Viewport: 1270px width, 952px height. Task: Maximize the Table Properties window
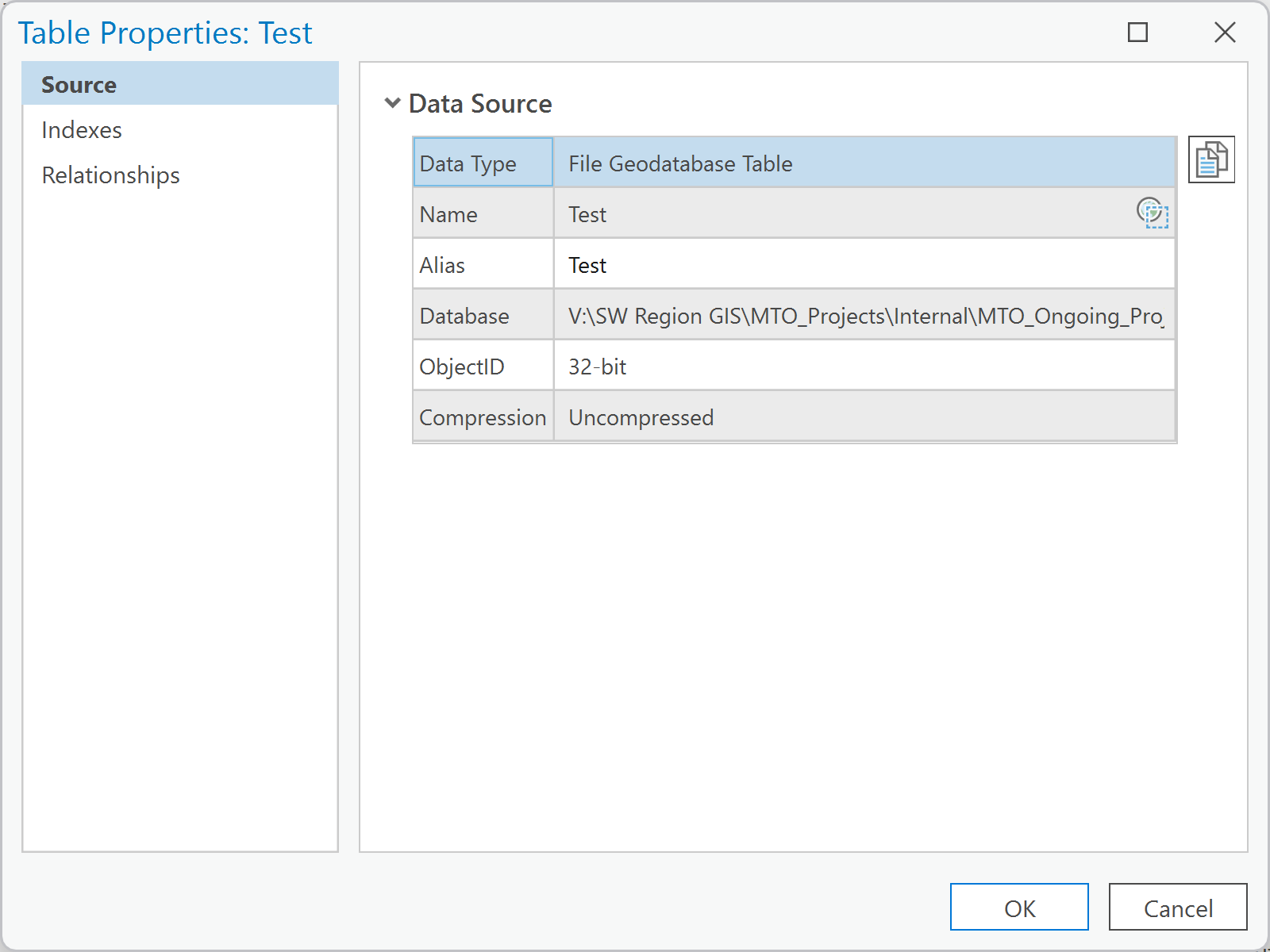click(x=1137, y=33)
